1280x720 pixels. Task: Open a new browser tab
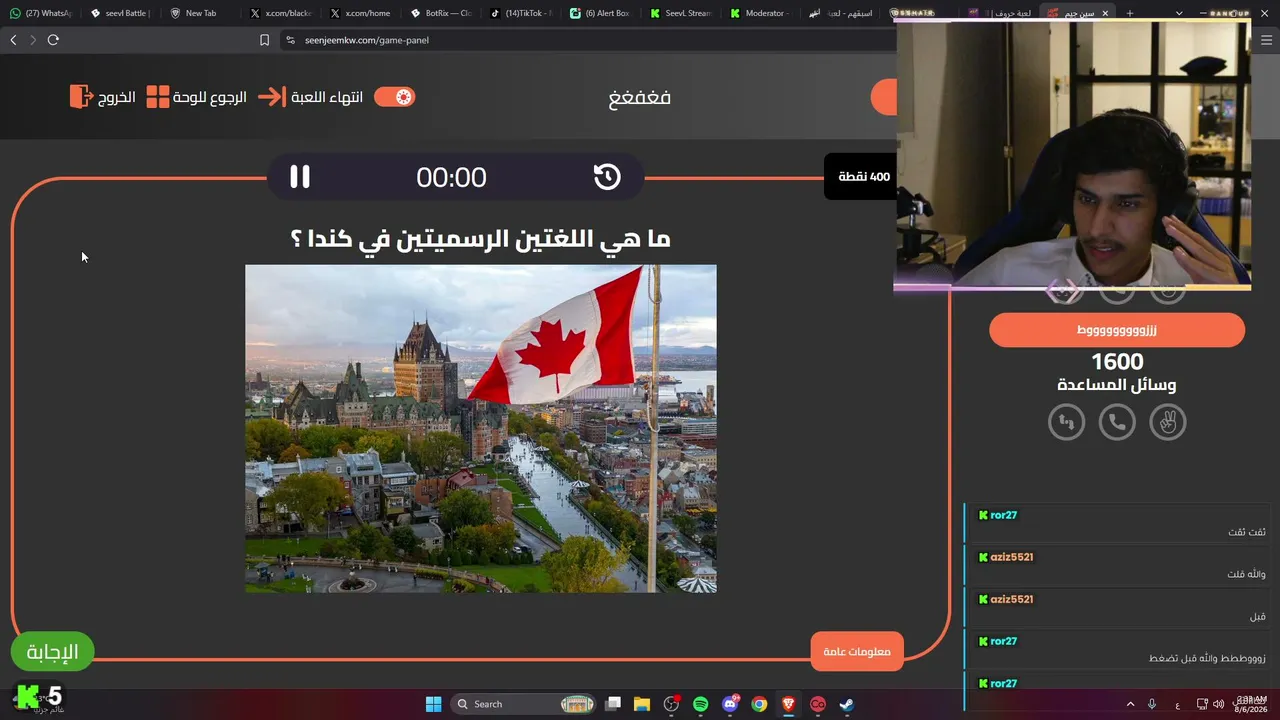point(1130,13)
